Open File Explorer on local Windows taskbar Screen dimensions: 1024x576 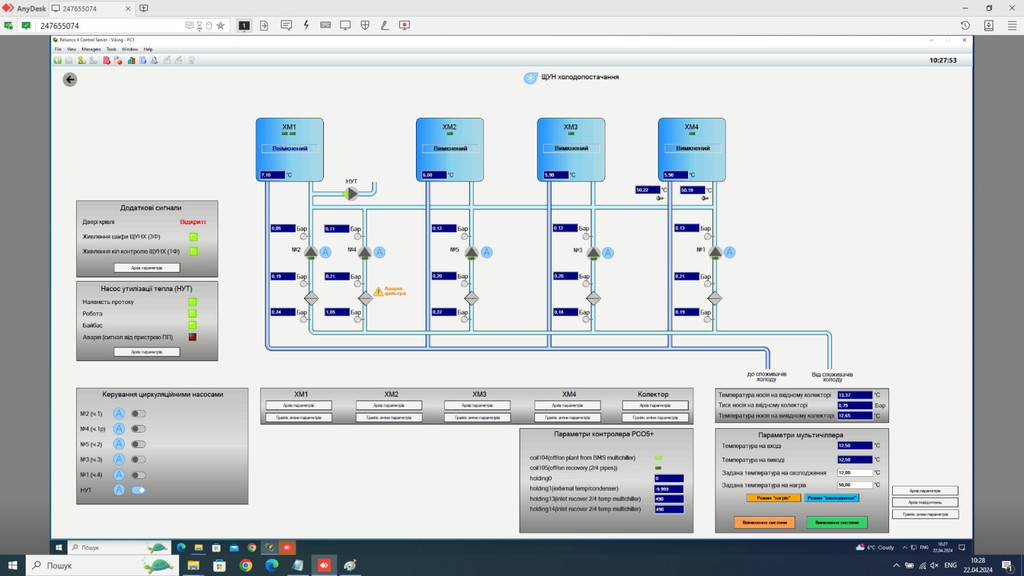coord(193,566)
